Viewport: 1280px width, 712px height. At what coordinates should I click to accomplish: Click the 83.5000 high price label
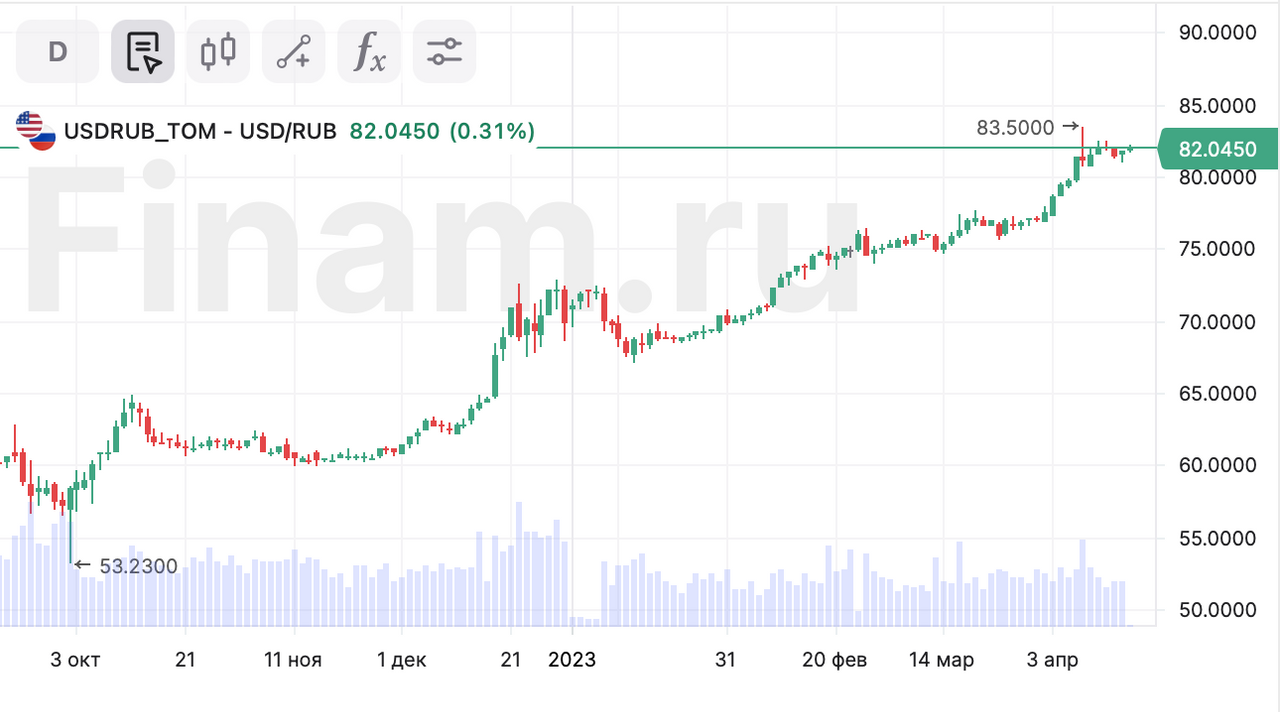tap(1015, 128)
